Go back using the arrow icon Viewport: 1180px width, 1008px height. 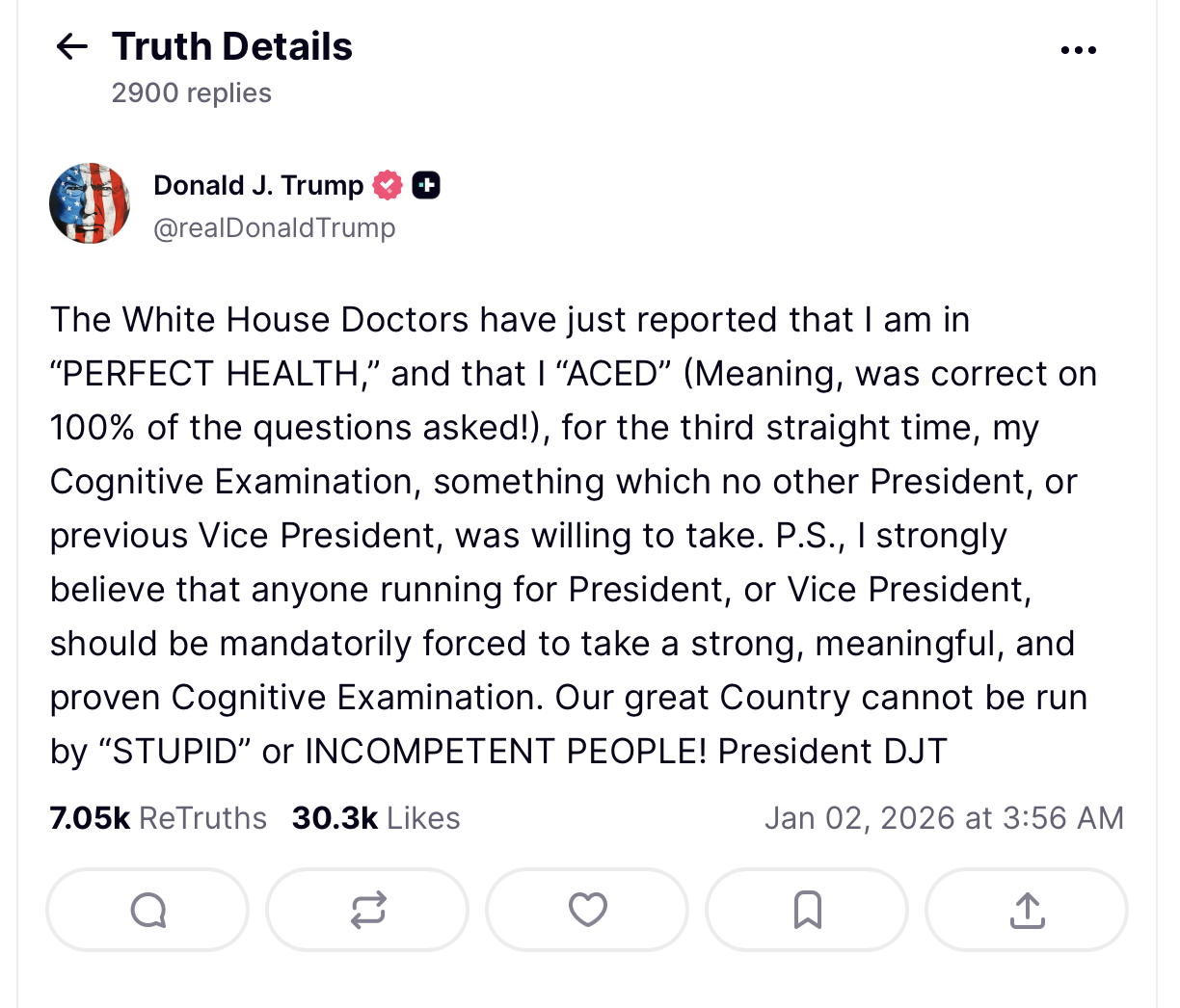tap(72, 46)
